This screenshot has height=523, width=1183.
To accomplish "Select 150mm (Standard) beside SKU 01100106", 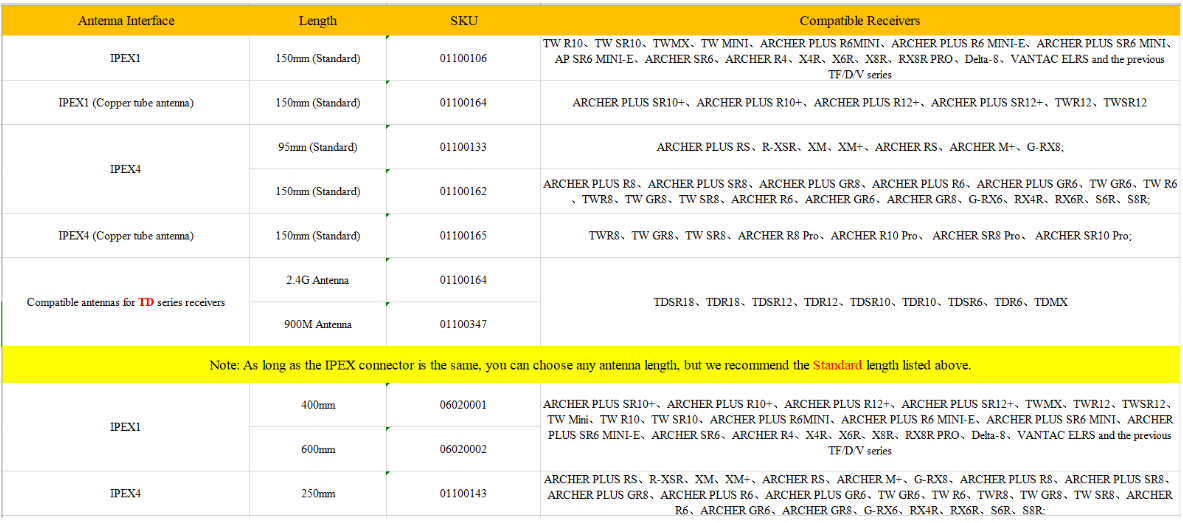I will click(318, 58).
